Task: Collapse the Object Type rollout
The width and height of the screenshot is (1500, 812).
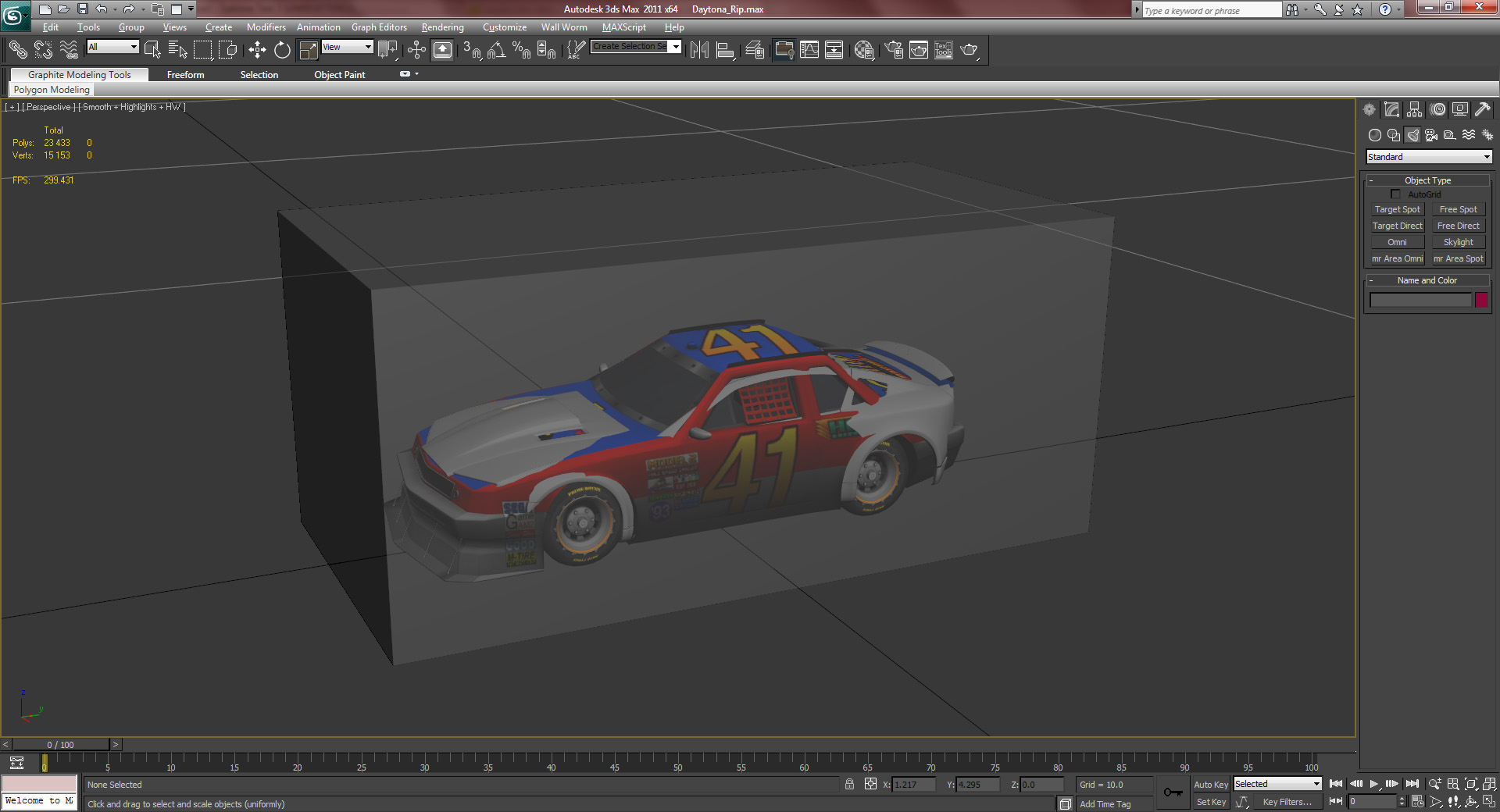Action: click(1428, 180)
